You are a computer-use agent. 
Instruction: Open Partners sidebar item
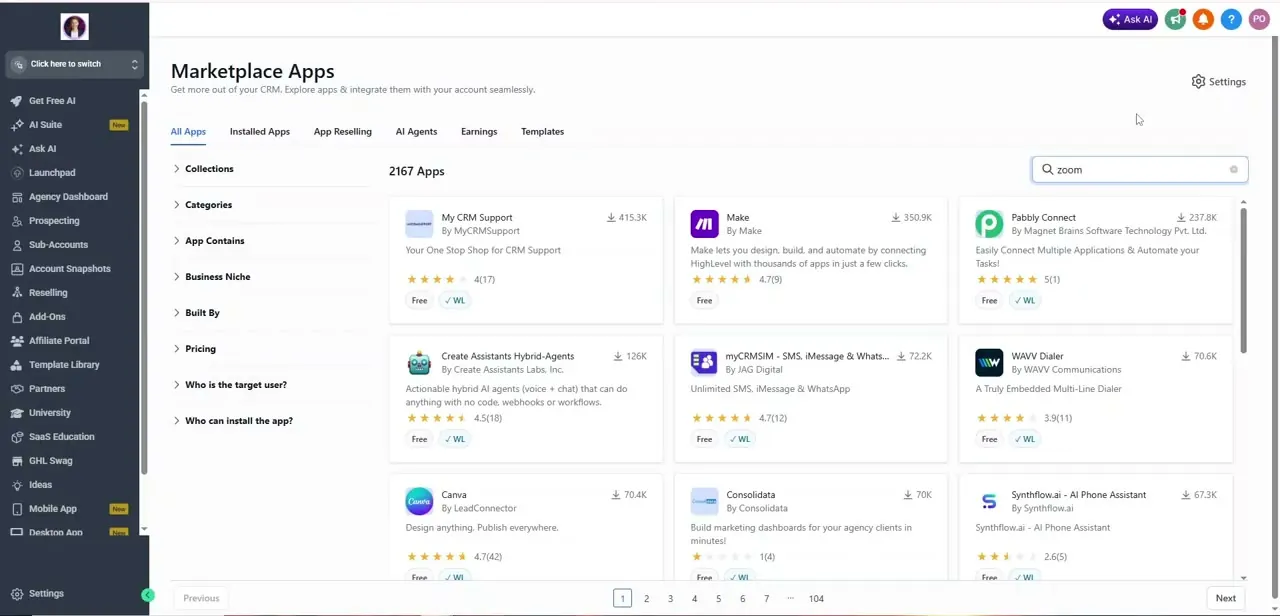(47, 389)
